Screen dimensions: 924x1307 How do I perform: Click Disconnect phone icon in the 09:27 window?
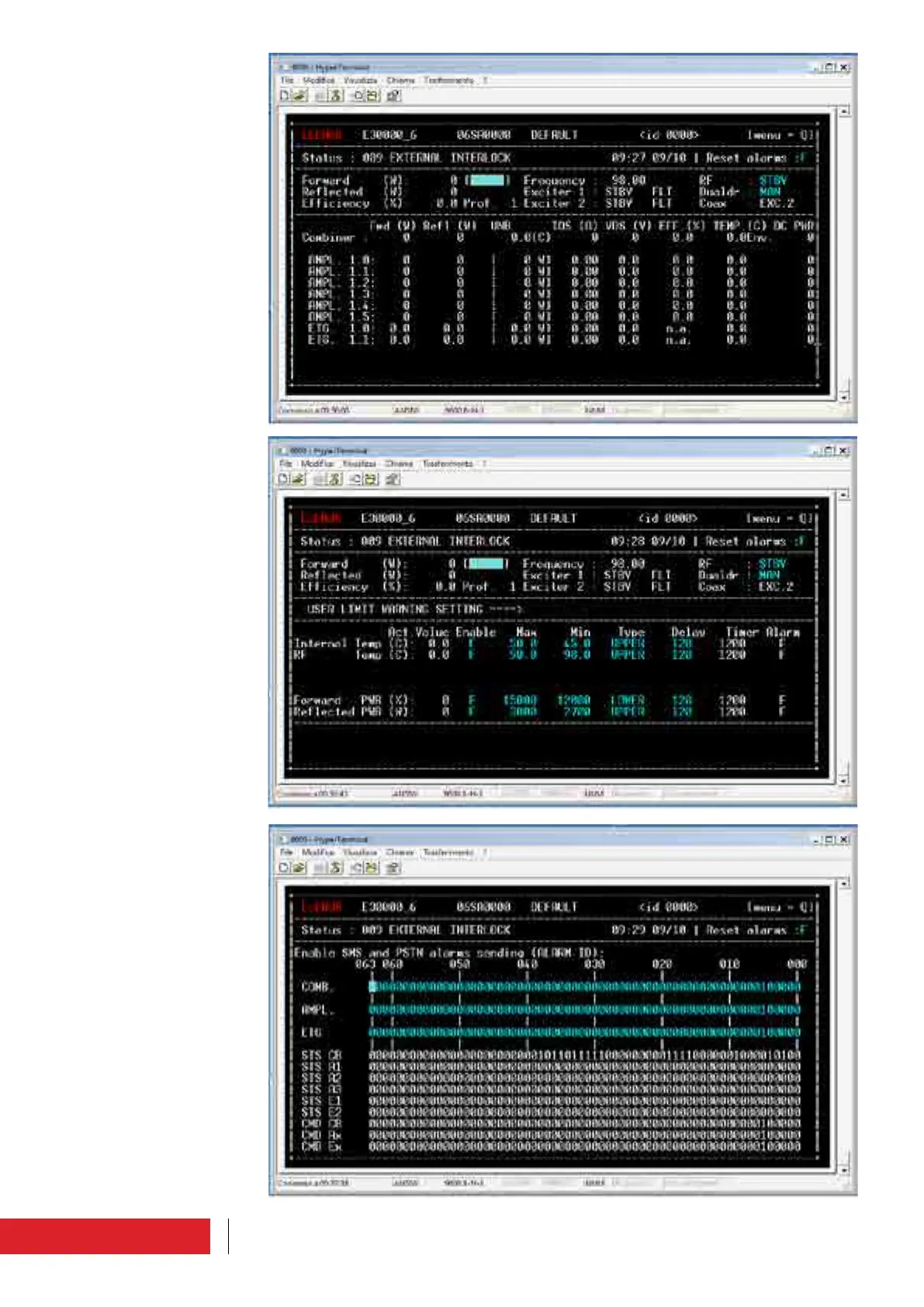[x=335, y=95]
